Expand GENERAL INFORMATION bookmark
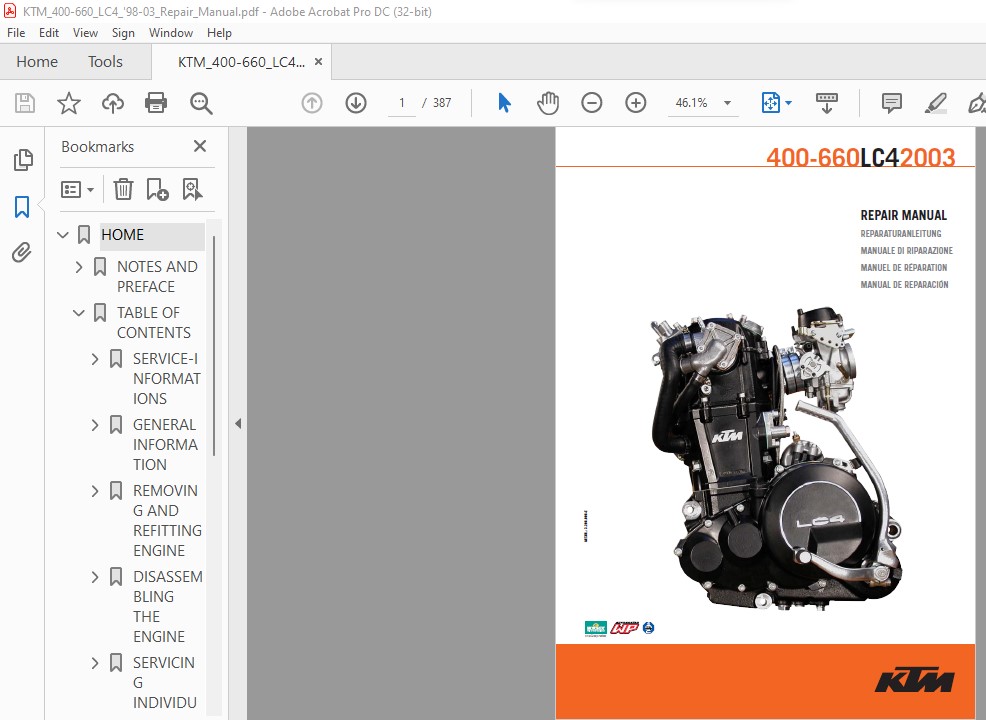 (95, 425)
